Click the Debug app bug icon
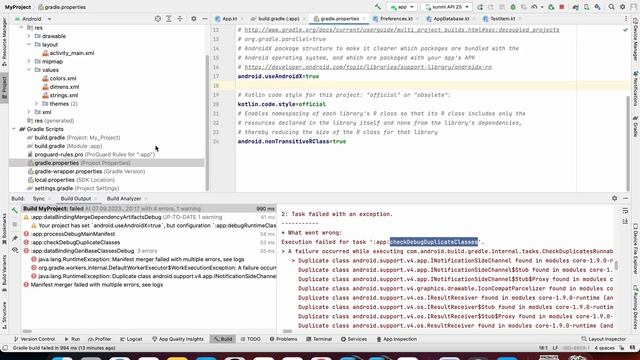 click(x=513, y=7)
